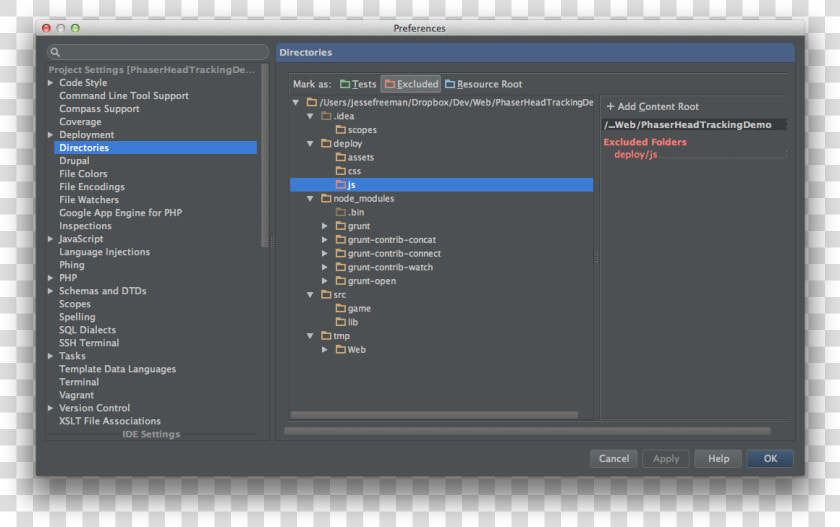Open the Spelling settings page
The width and height of the screenshot is (840, 527).
77,317
